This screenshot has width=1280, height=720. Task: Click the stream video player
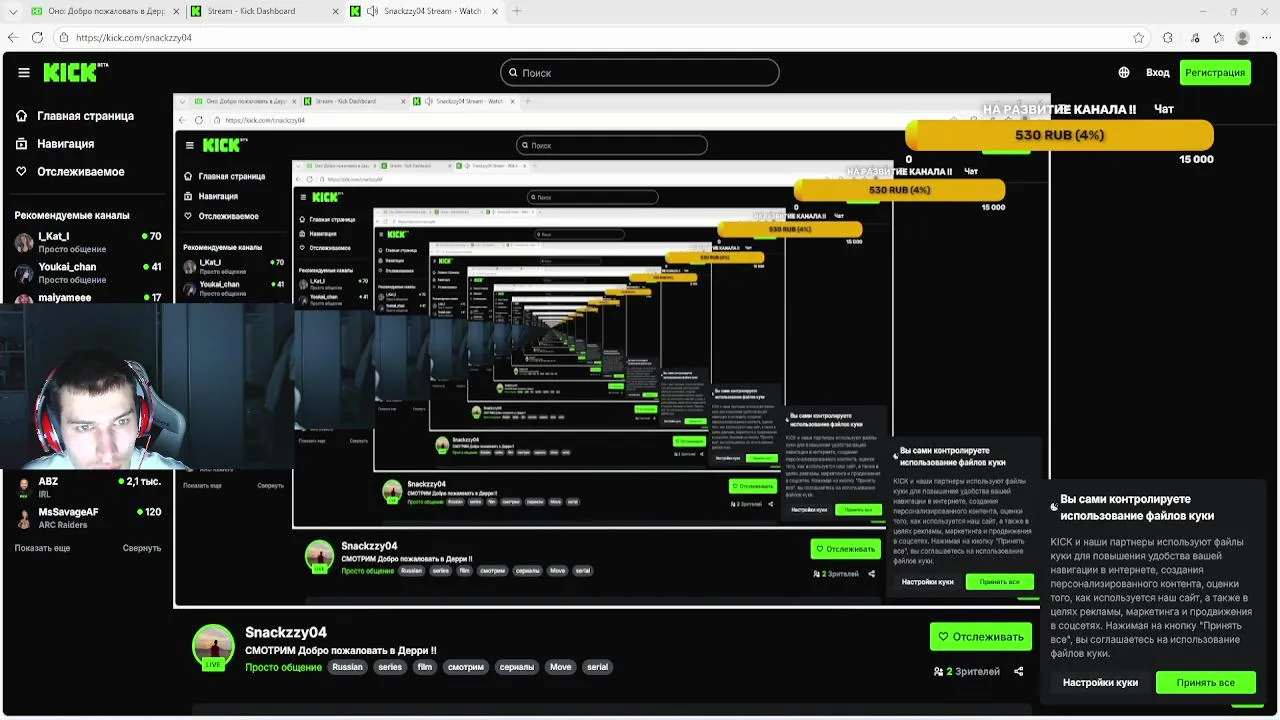pos(611,350)
